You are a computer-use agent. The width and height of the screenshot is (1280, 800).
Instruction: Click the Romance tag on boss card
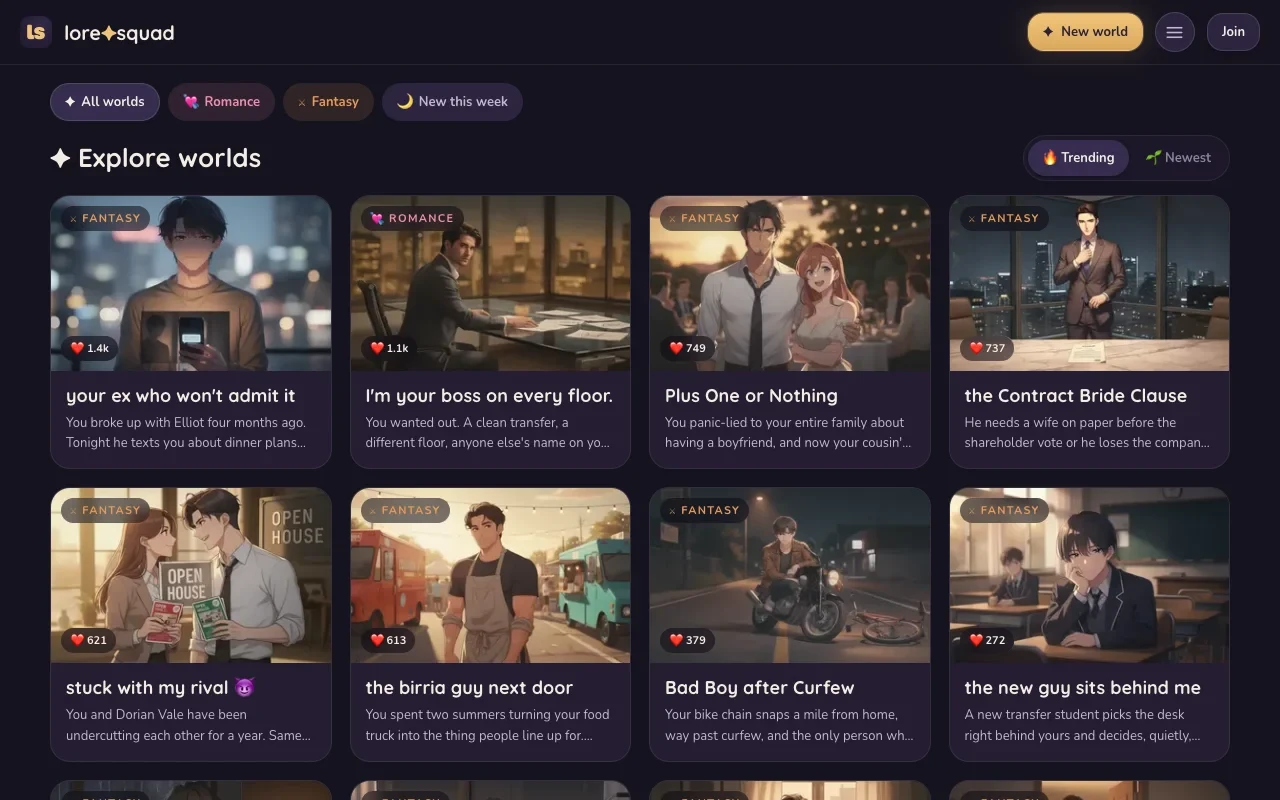pos(412,218)
